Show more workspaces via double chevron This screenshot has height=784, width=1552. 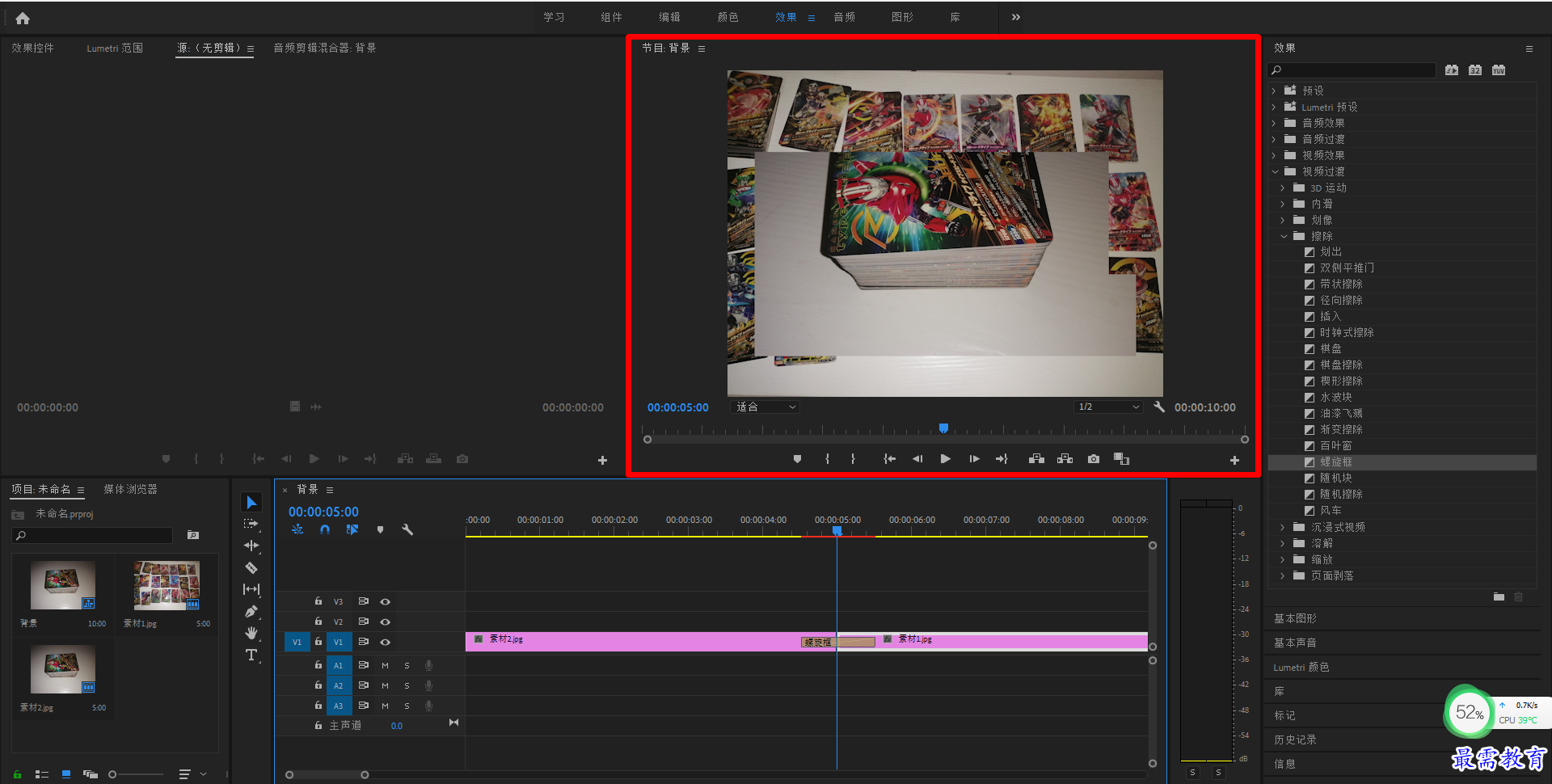tap(1016, 17)
